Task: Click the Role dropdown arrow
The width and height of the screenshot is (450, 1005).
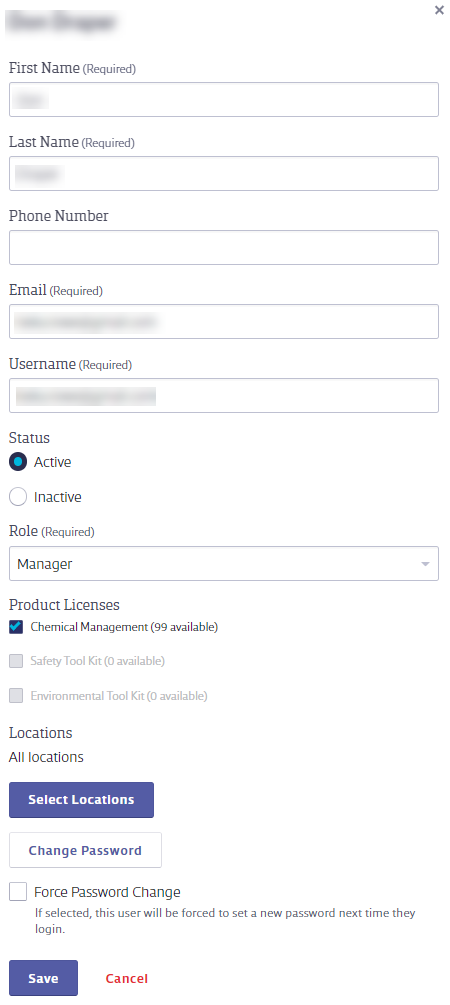Action: pos(425,564)
